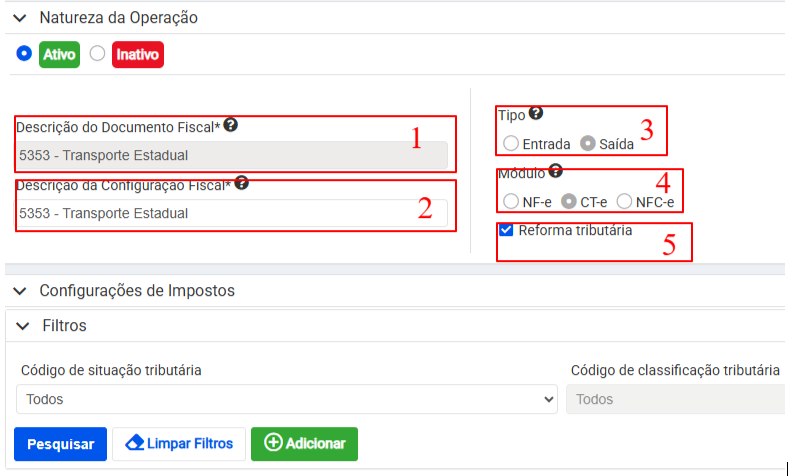This screenshot has width=788, height=476.
Task: Click the eraser icon on Limpar Filtros
Action: click(135, 442)
